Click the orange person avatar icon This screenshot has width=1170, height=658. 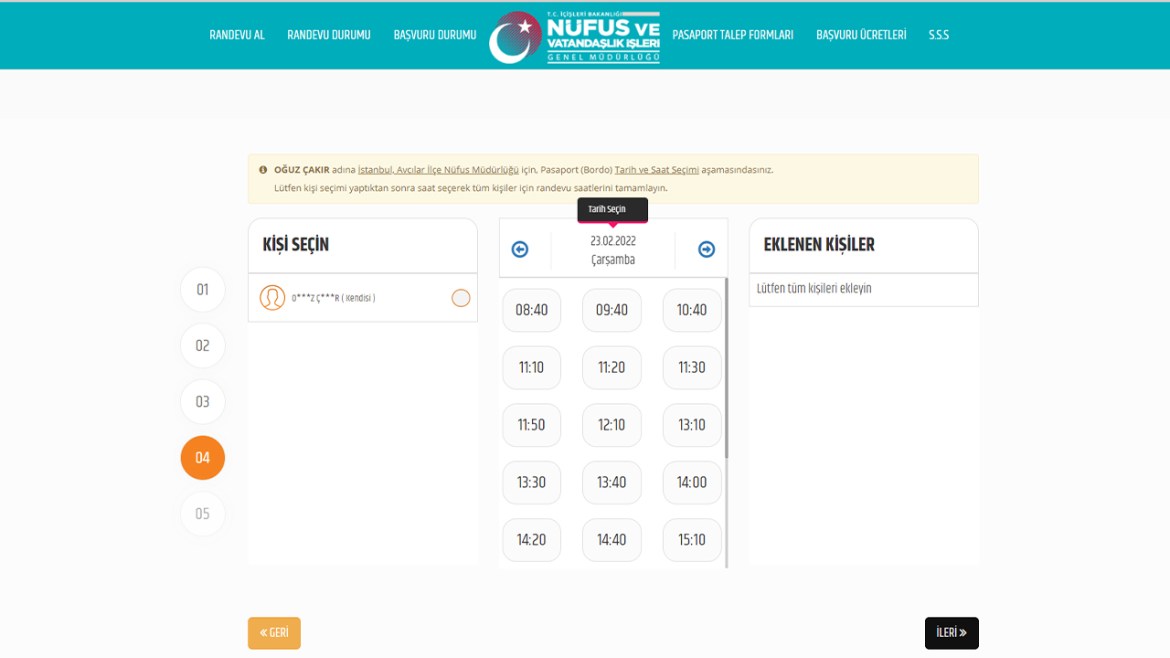pyautogui.click(x=272, y=298)
